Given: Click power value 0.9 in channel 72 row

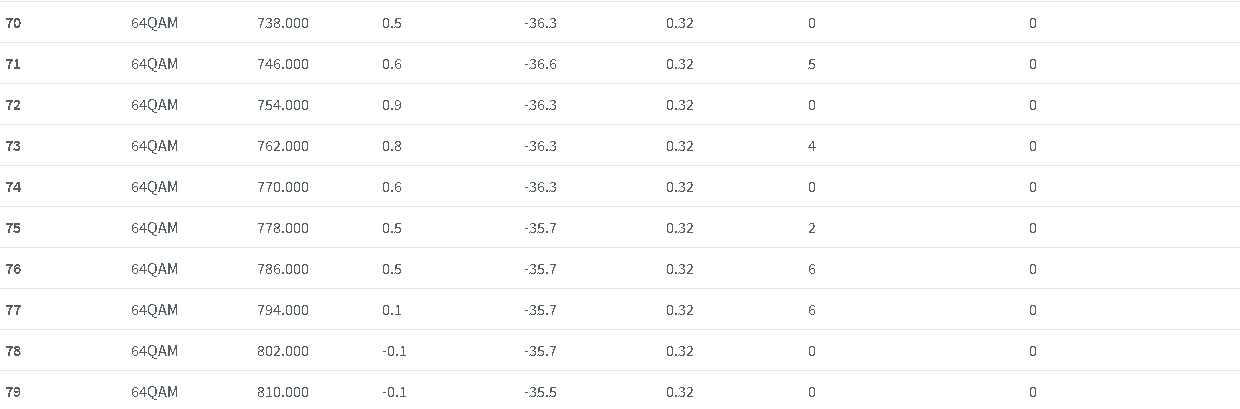Looking at the screenshot, I should pos(392,105).
